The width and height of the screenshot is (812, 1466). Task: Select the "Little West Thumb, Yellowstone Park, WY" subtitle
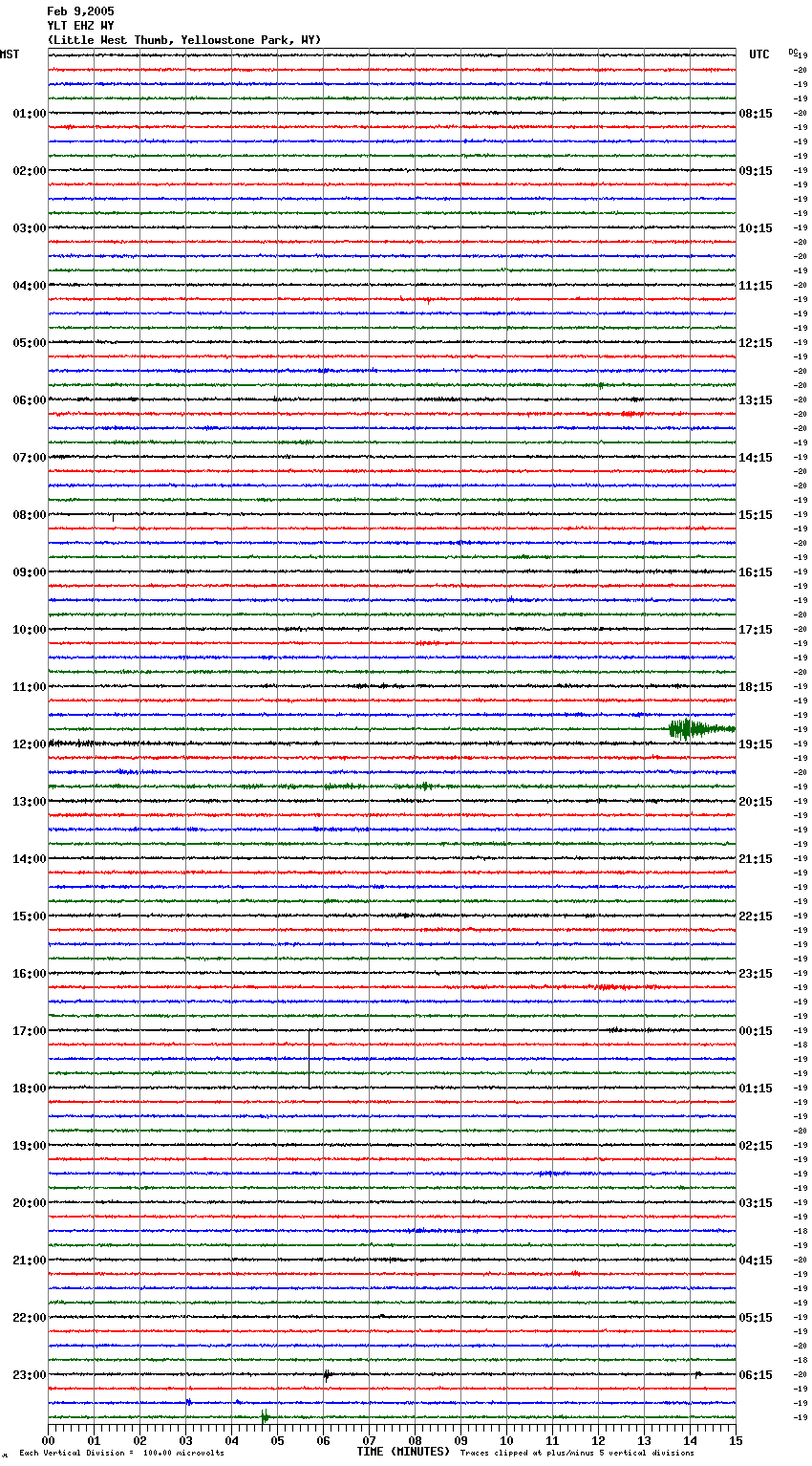coord(184,40)
